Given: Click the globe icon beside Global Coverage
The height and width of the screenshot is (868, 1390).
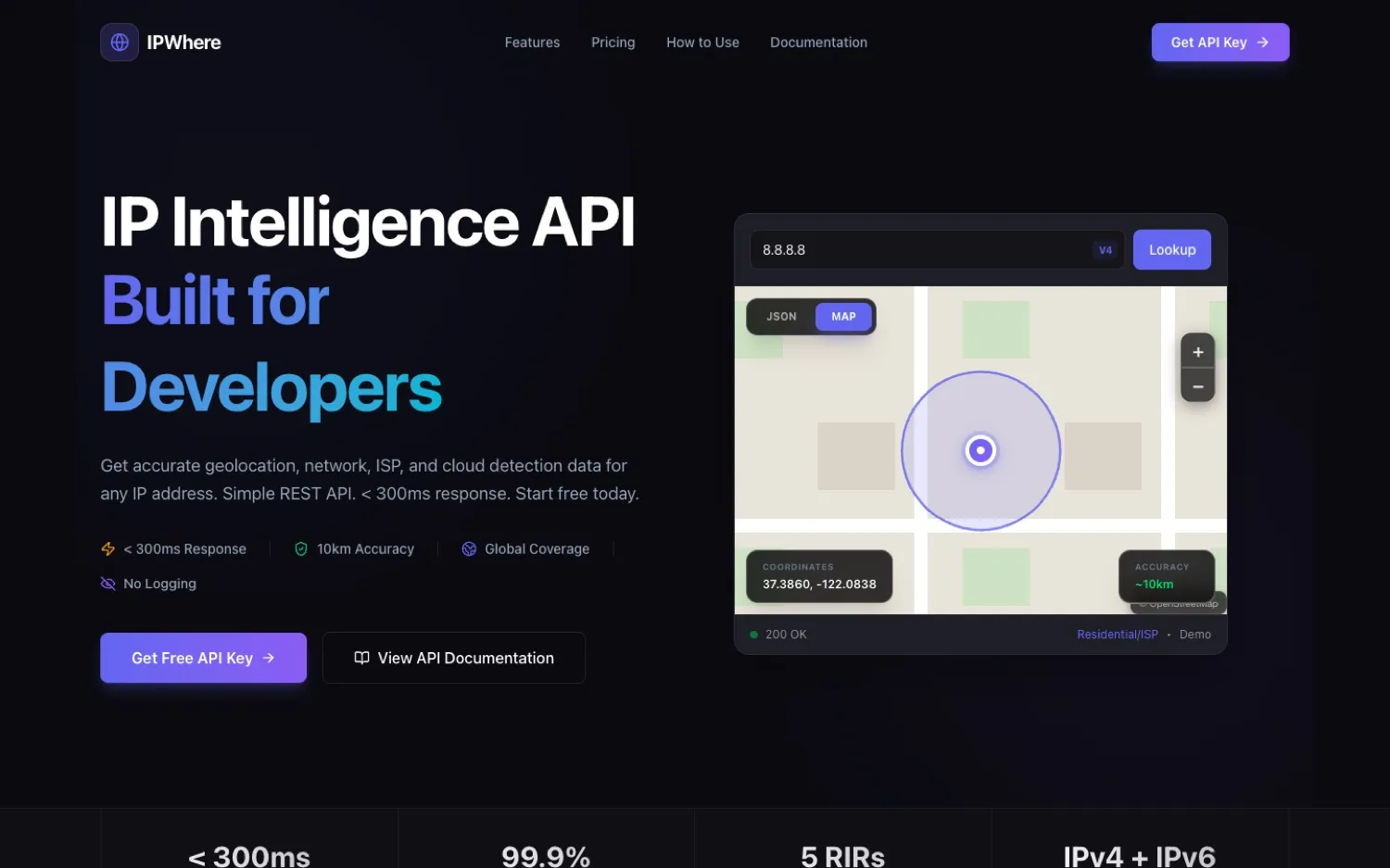Looking at the screenshot, I should [469, 549].
